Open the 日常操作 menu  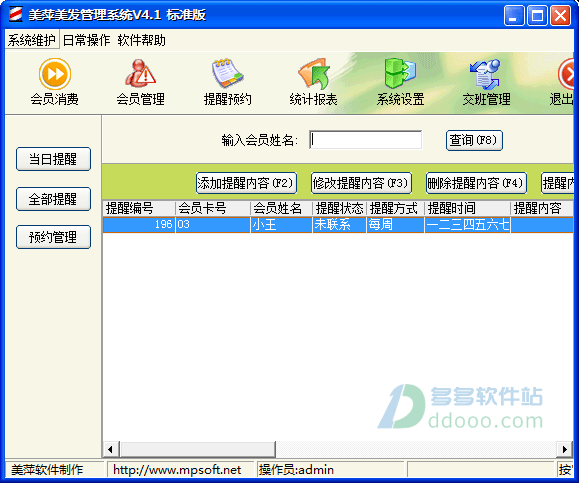[86, 40]
